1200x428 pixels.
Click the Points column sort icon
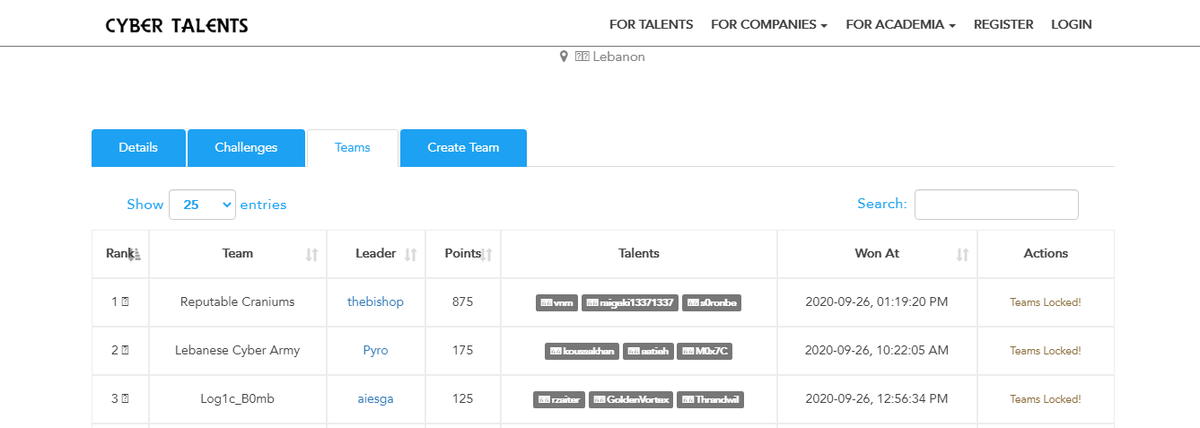(x=487, y=255)
